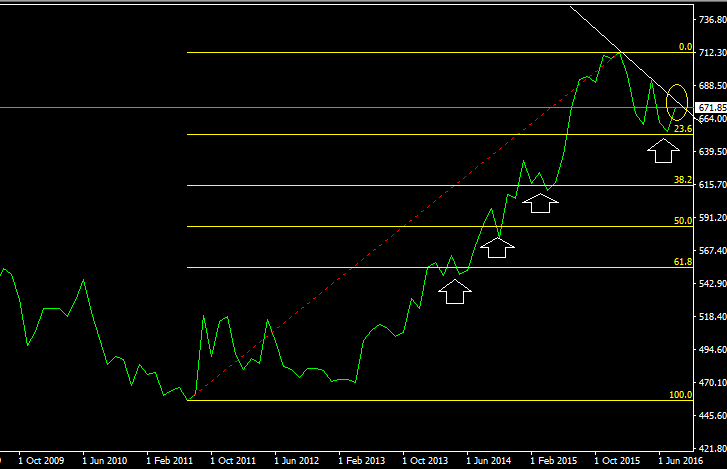
Task: Click the 567.40 price axis label
Action: pos(713,250)
